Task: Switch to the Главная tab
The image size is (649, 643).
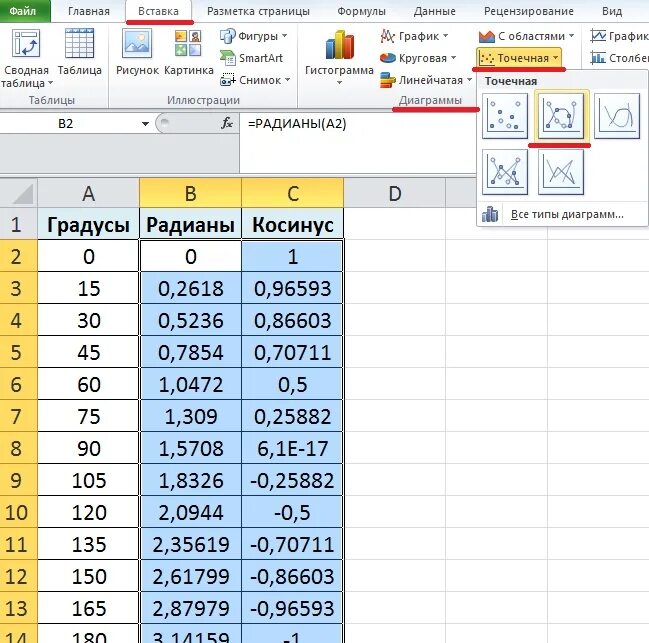Action: (89, 11)
